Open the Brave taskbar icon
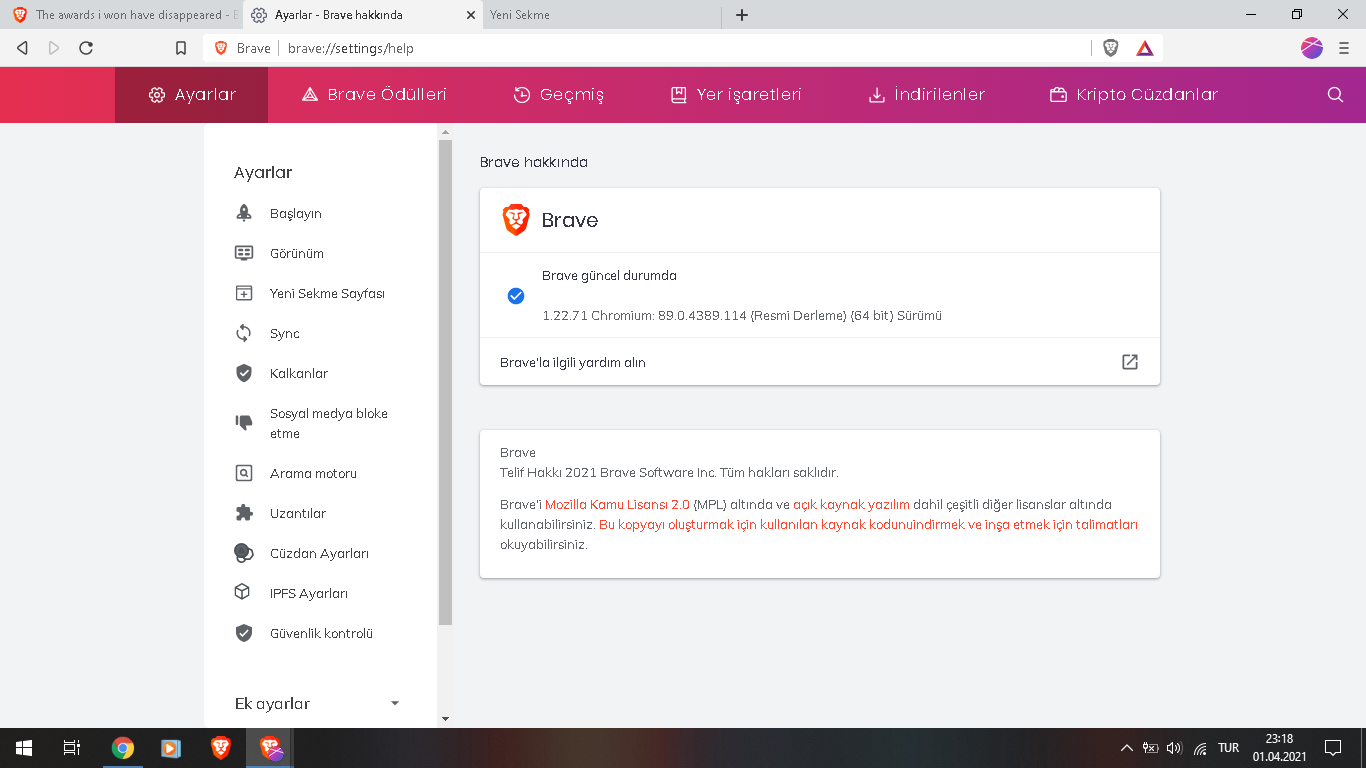 [221, 748]
